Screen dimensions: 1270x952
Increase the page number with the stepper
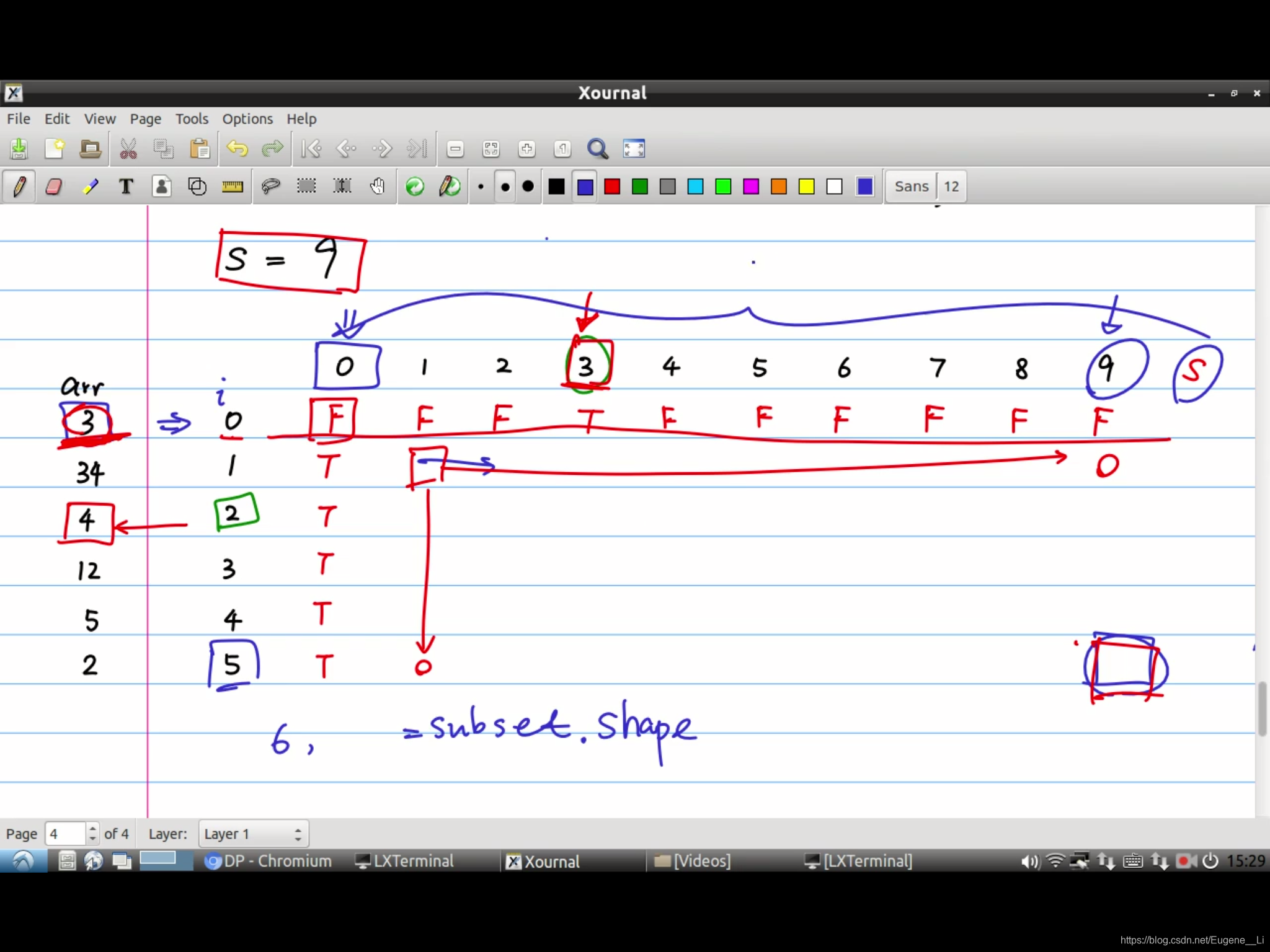[92, 828]
